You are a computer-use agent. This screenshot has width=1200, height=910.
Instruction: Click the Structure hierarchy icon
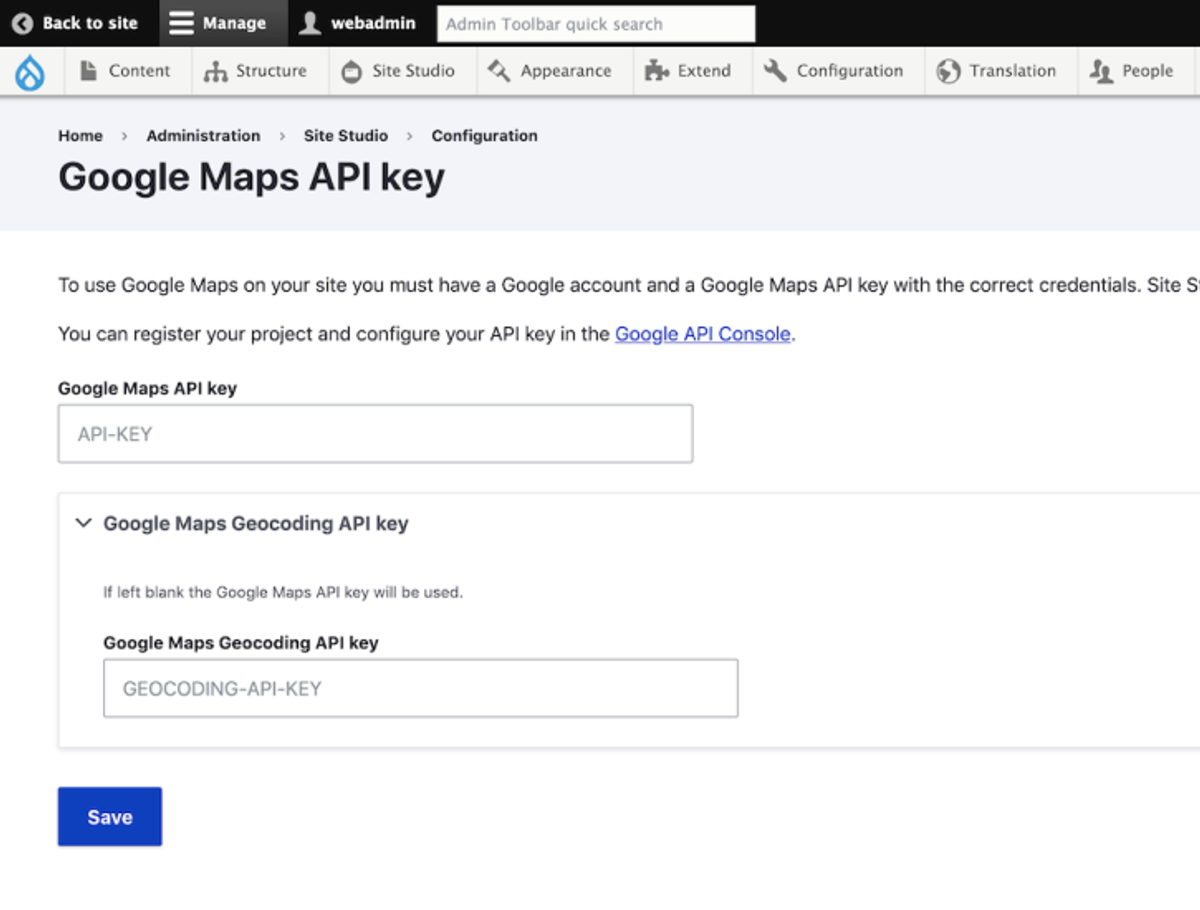point(215,71)
